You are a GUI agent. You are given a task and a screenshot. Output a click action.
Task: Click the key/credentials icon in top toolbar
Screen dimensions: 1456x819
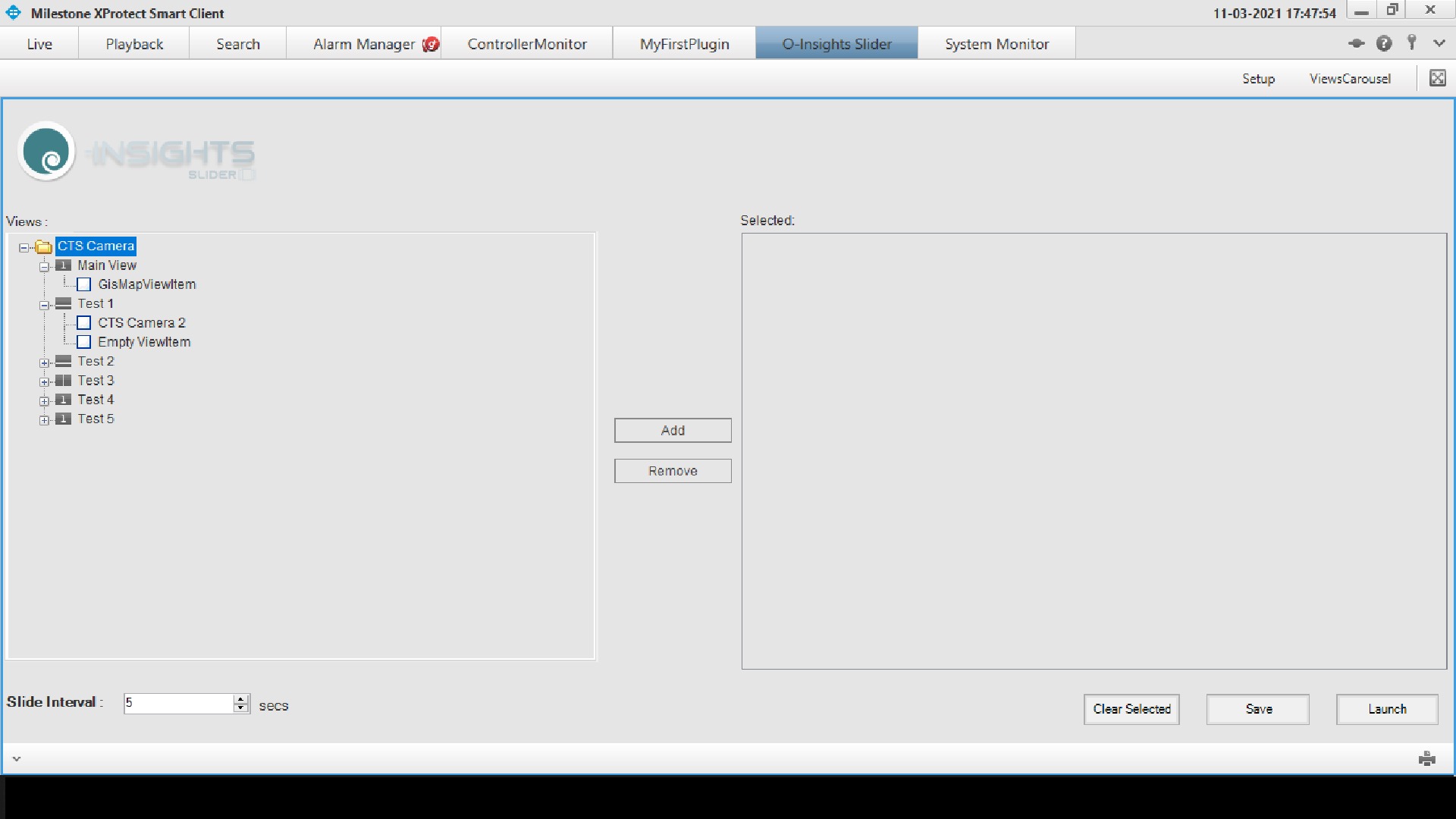tap(1411, 42)
